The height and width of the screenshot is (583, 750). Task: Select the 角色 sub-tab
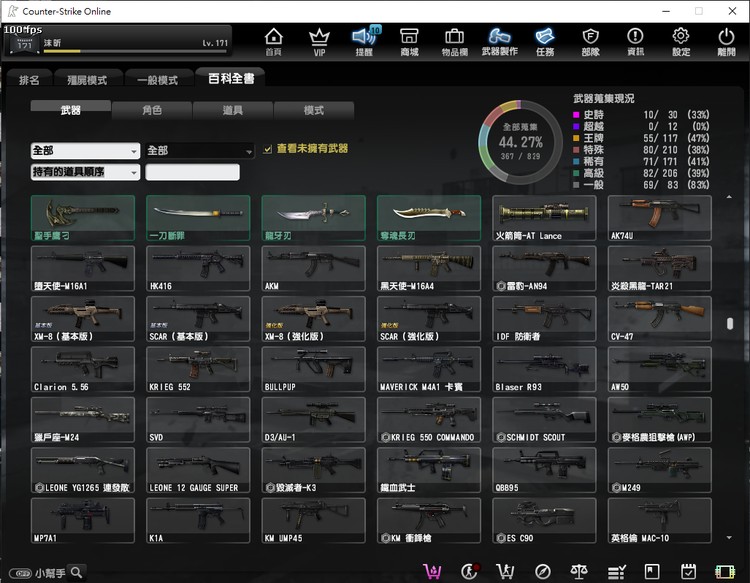click(152, 110)
